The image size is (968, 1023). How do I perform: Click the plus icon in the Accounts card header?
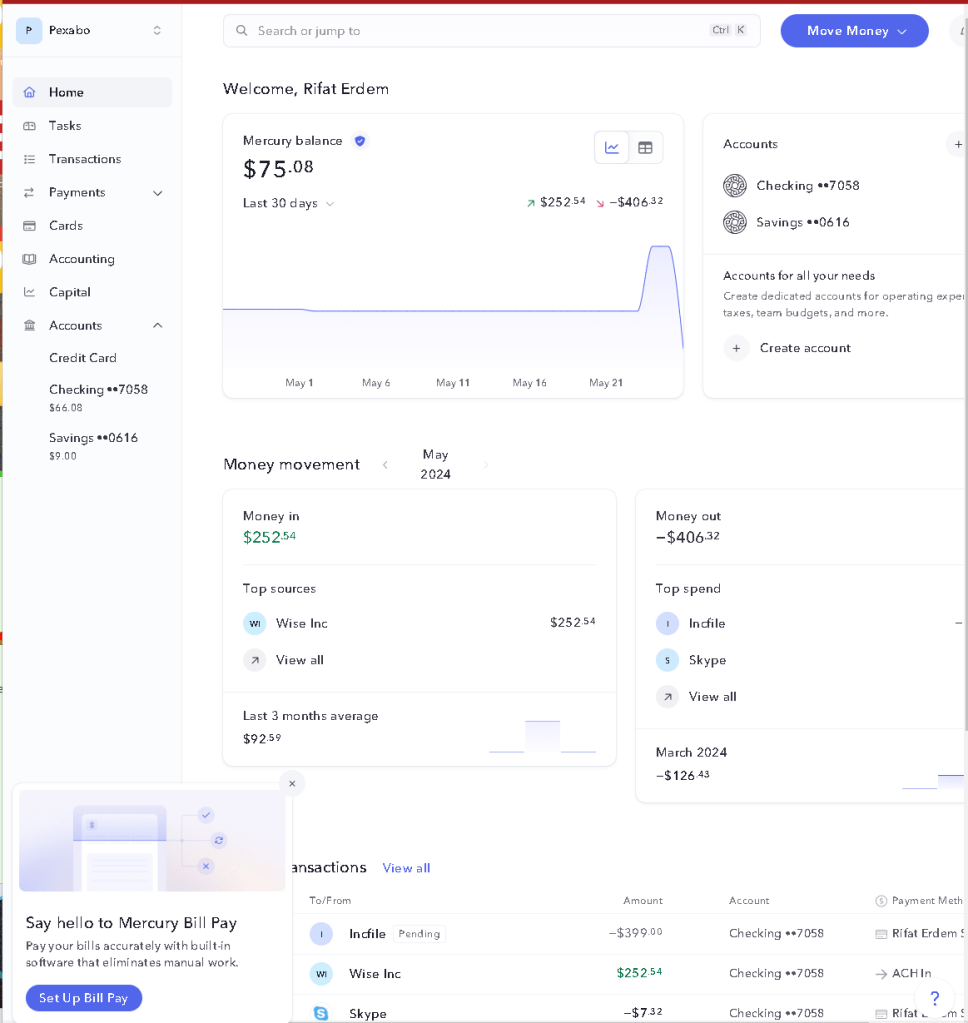click(958, 144)
